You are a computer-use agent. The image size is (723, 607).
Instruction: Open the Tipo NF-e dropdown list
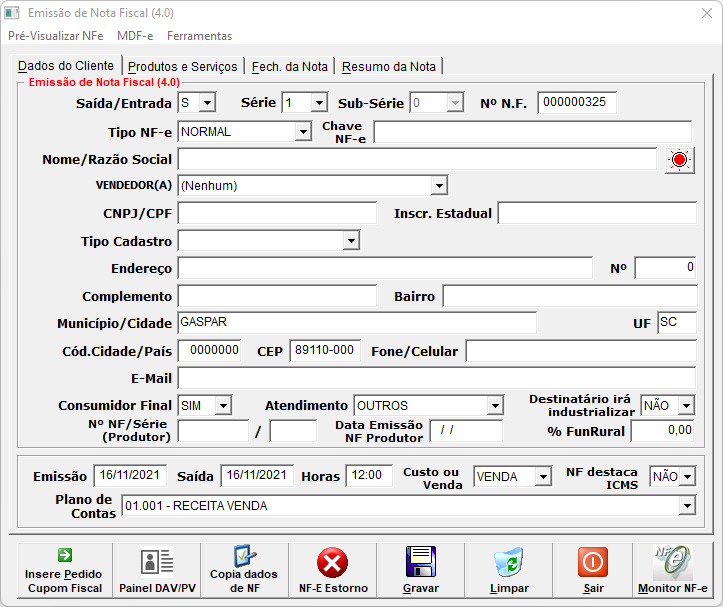[x=303, y=132]
